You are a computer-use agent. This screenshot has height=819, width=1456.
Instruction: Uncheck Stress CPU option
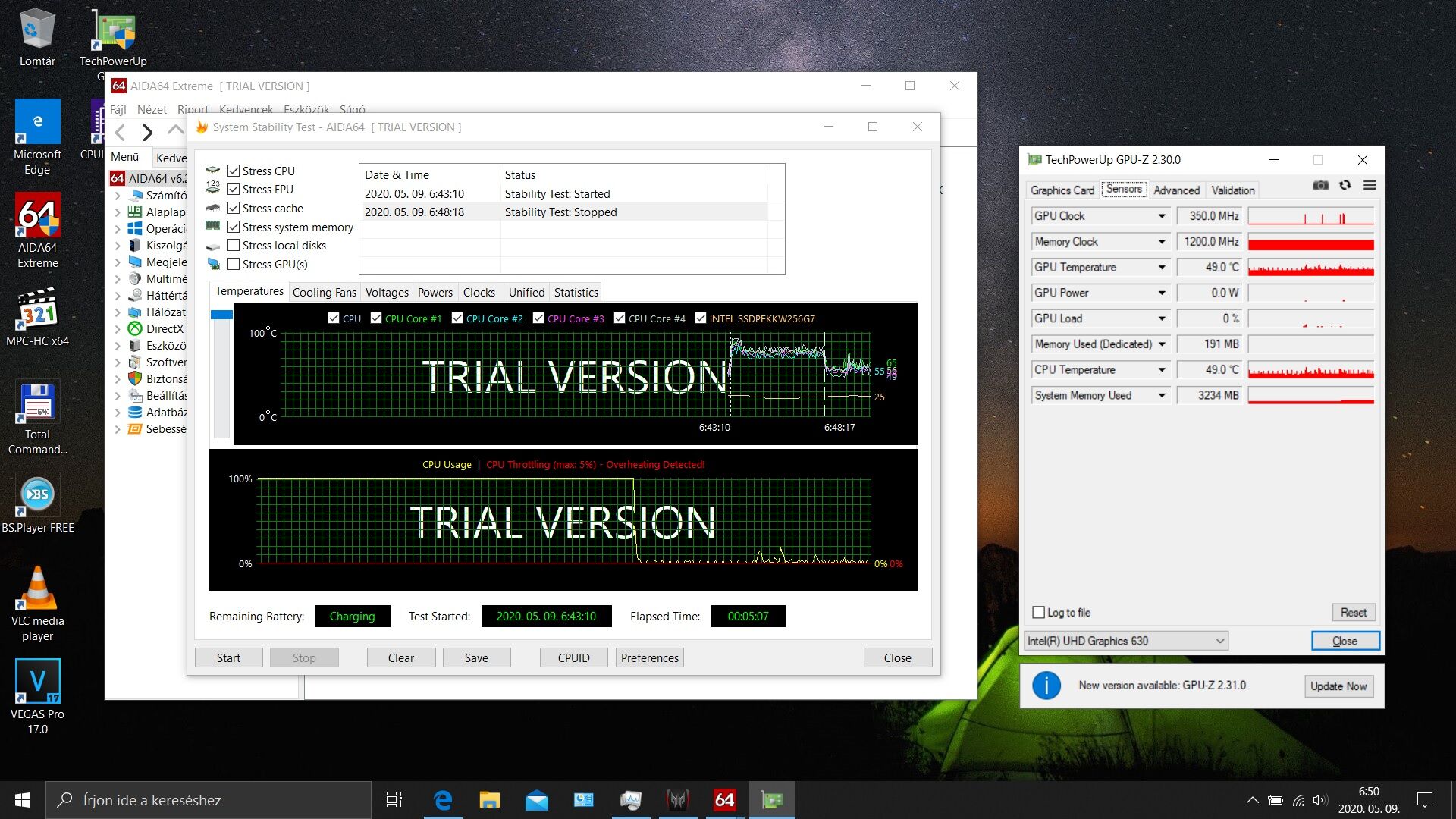click(x=234, y=171)
